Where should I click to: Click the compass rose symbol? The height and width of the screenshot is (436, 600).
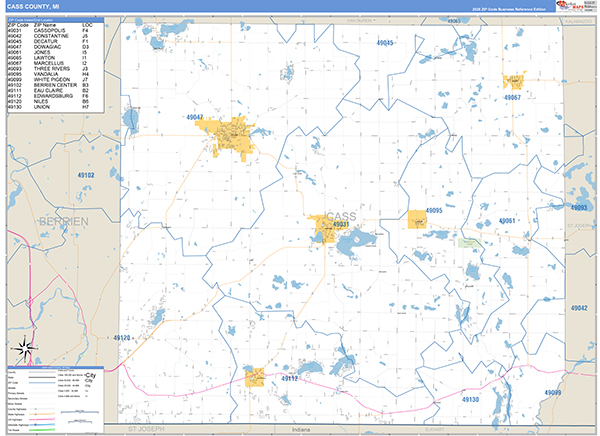(24, 349)
